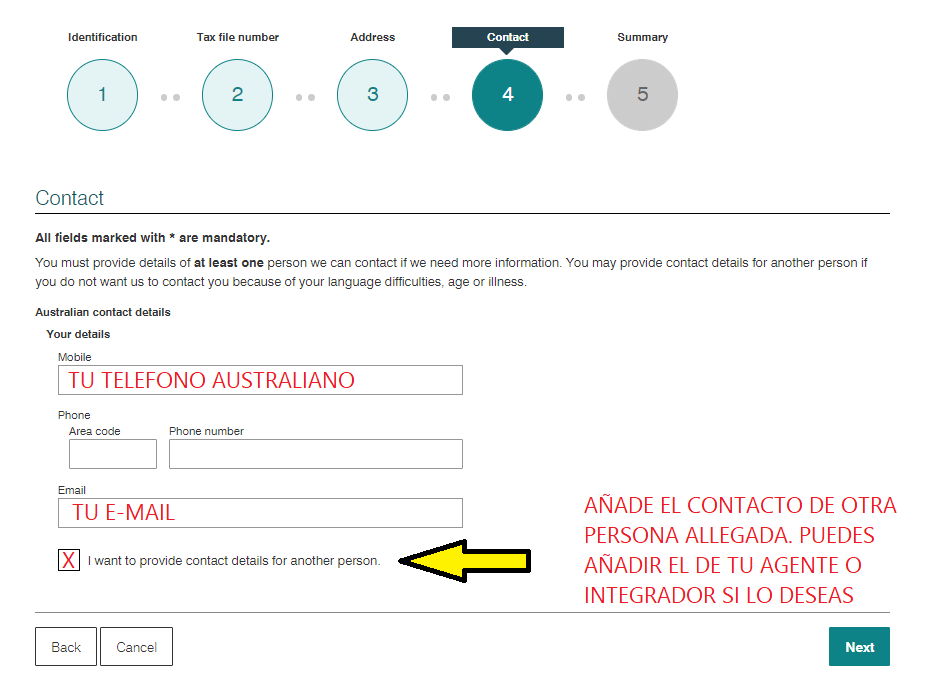The image size is (944, 684).
Task: Click the Area code field
Action: pyautogui.click(x=112, y=454)
